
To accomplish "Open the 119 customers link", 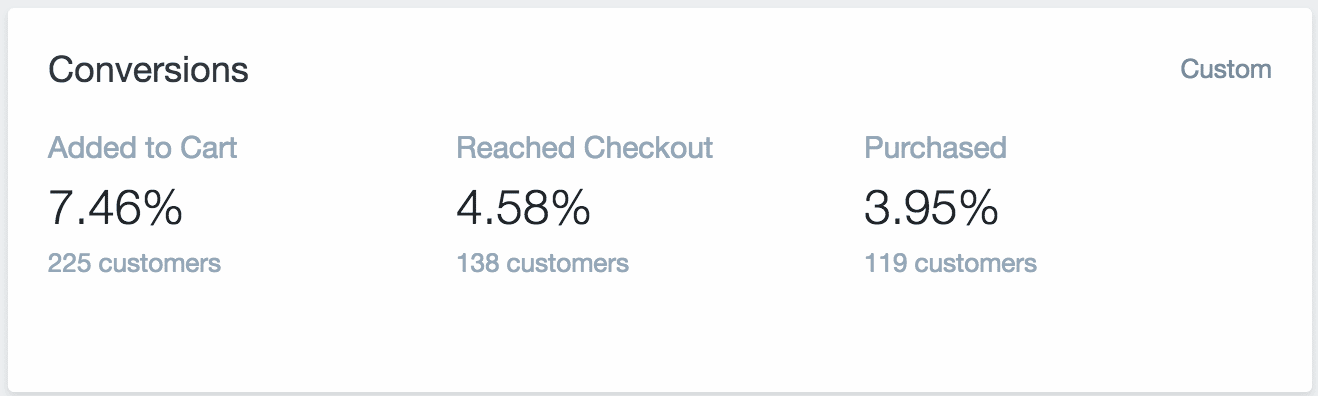I will [x=950, y=264].
